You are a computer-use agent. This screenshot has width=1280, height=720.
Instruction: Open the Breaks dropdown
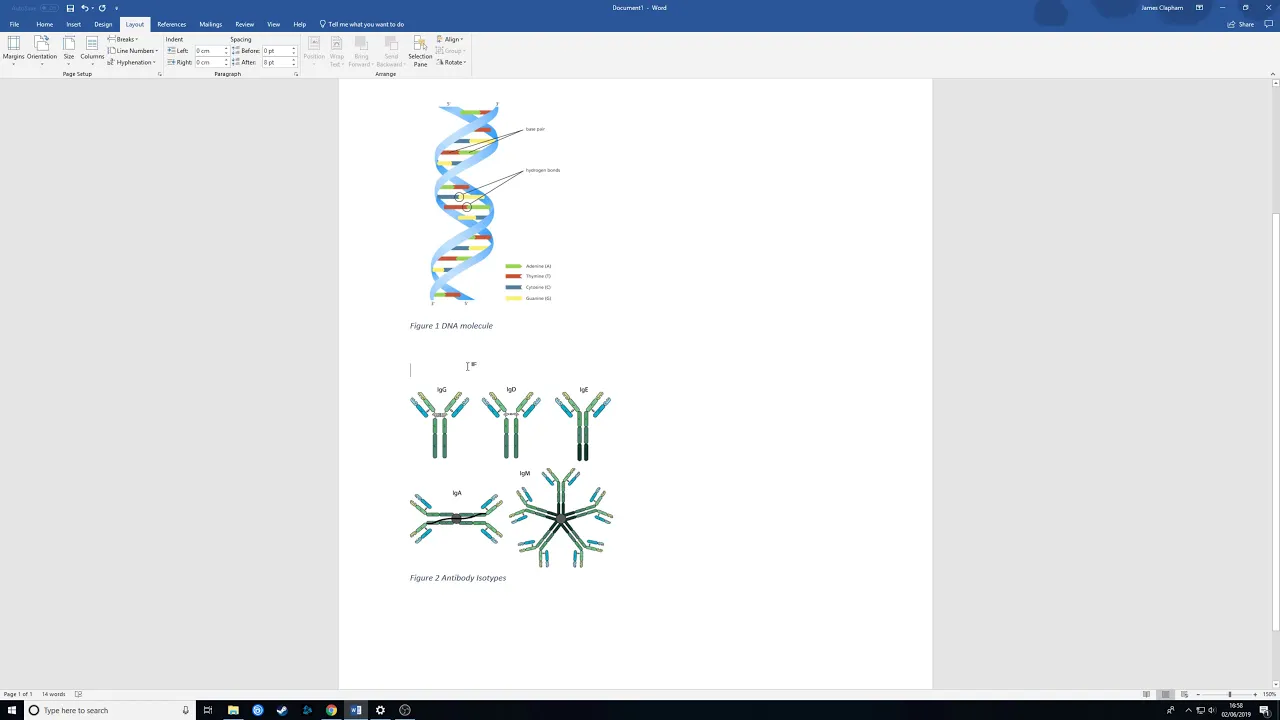coord(124,39)
